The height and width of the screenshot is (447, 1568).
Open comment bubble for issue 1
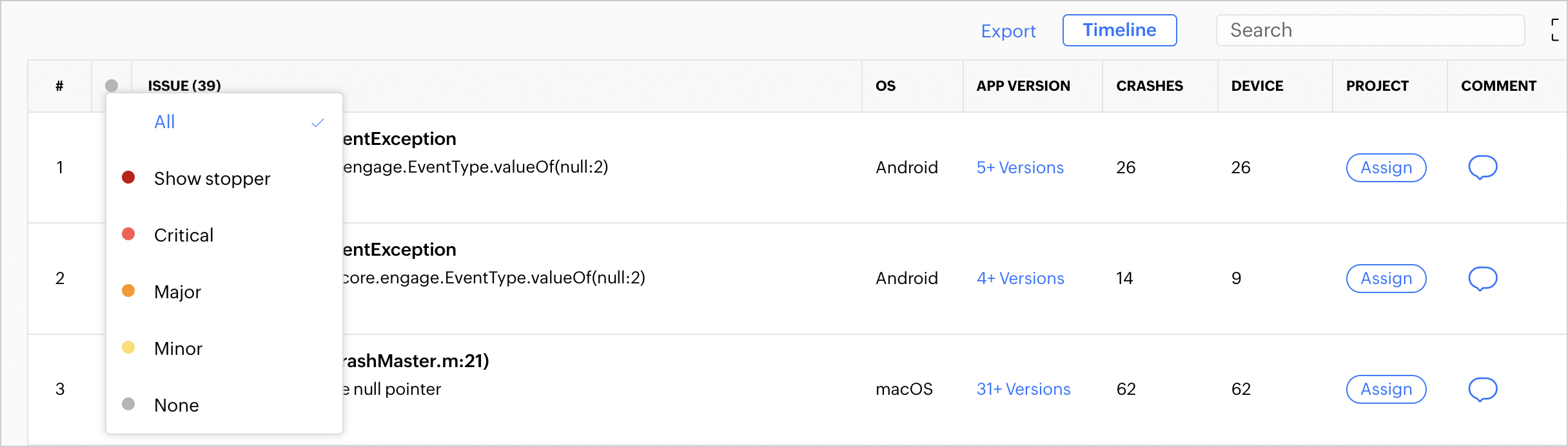(x=1482, y=167)
